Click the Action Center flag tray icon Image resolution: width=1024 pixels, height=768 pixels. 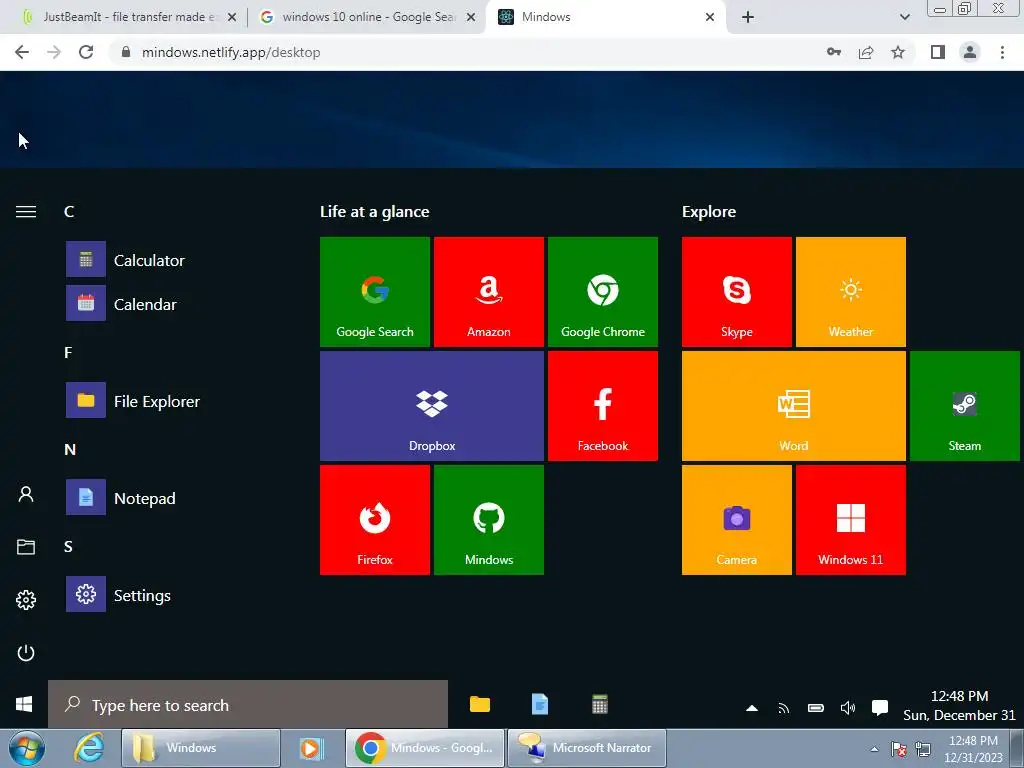[x=899, y=749]
